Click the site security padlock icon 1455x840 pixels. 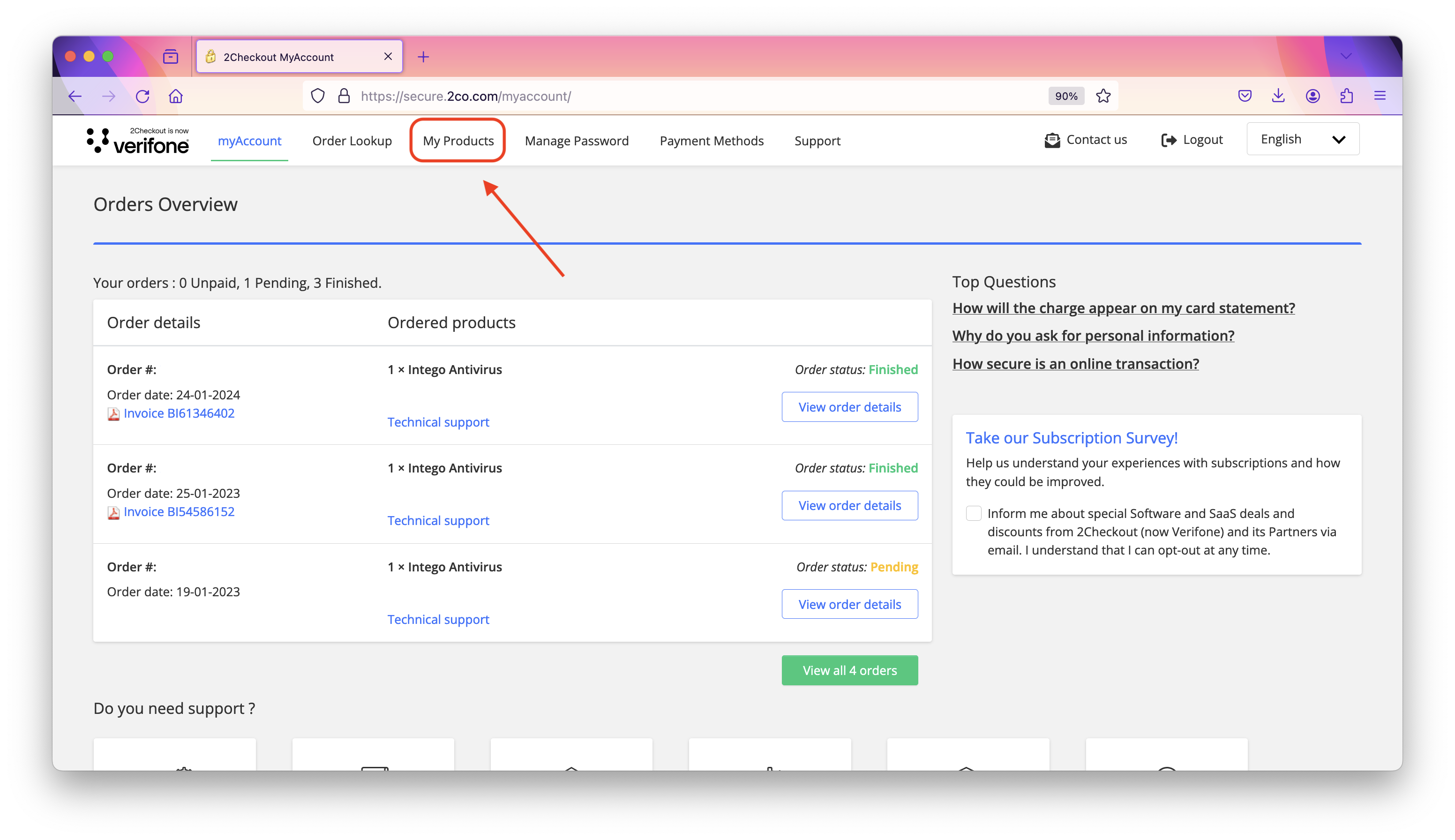[344, 97]
